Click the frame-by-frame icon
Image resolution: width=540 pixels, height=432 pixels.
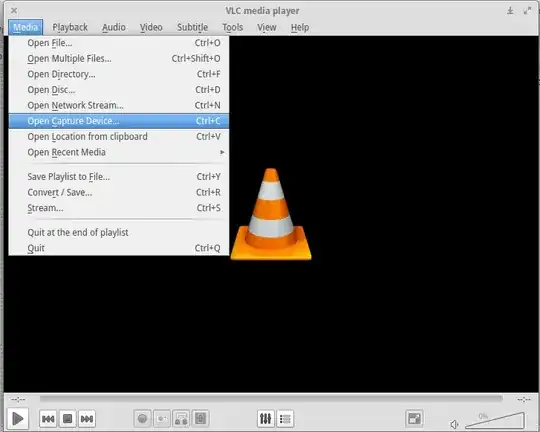tap(201, 419)
